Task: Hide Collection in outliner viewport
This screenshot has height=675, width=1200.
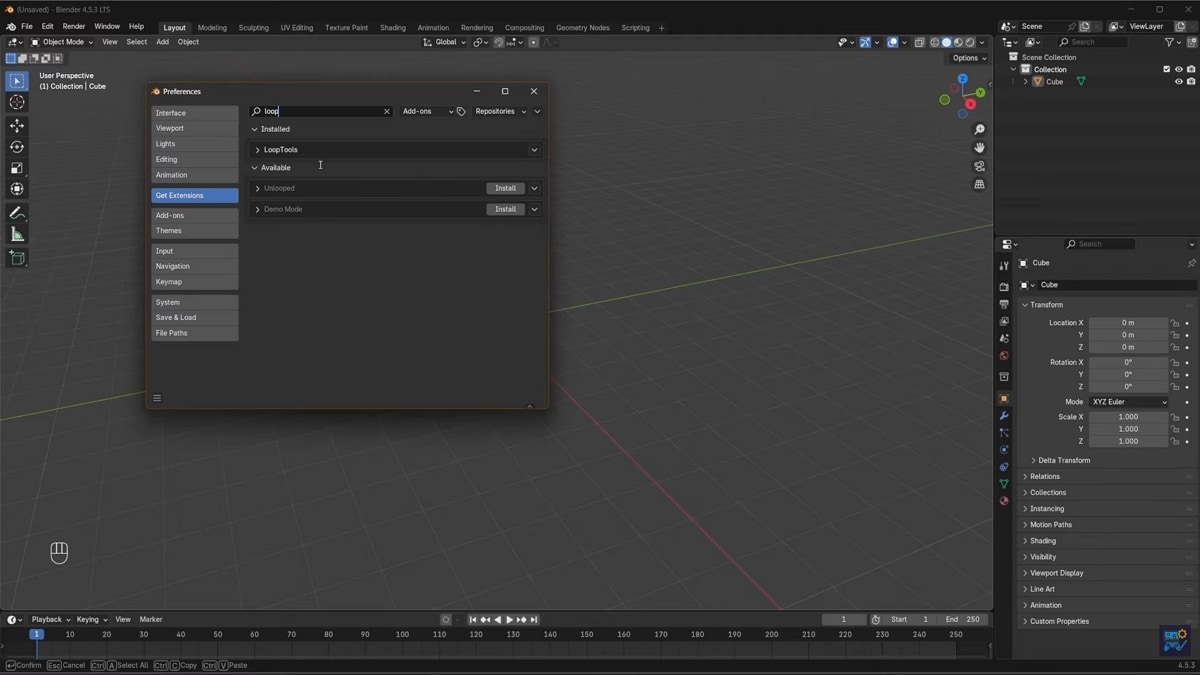Action: pyautogui.click(x=1178, y=70)
